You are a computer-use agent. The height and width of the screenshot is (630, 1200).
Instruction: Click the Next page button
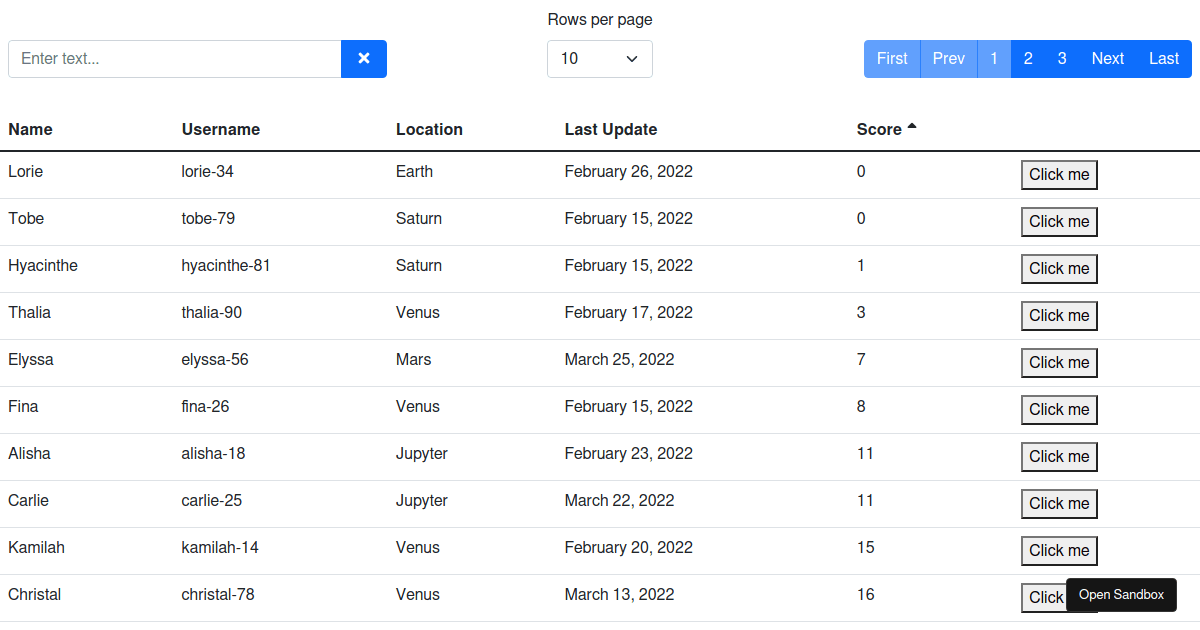1107,58
